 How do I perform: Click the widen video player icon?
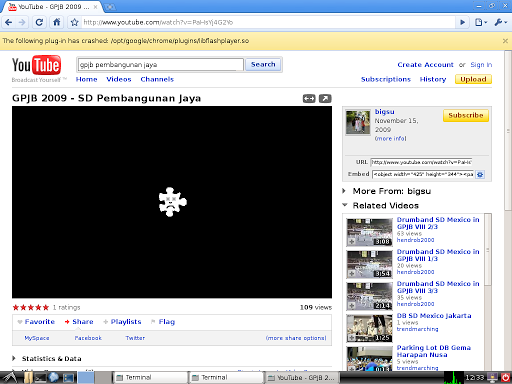click(309, 98)
